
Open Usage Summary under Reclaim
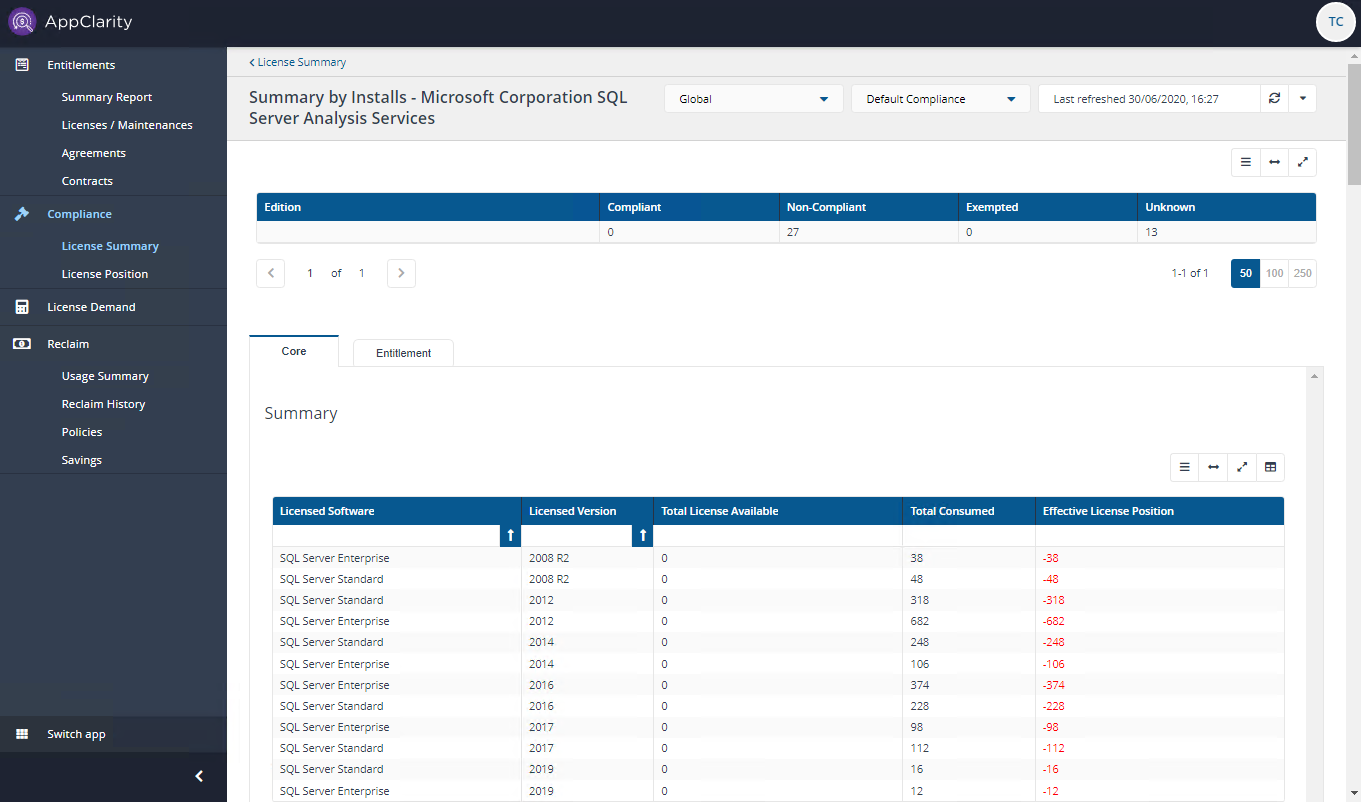click(x=105, y=376)
